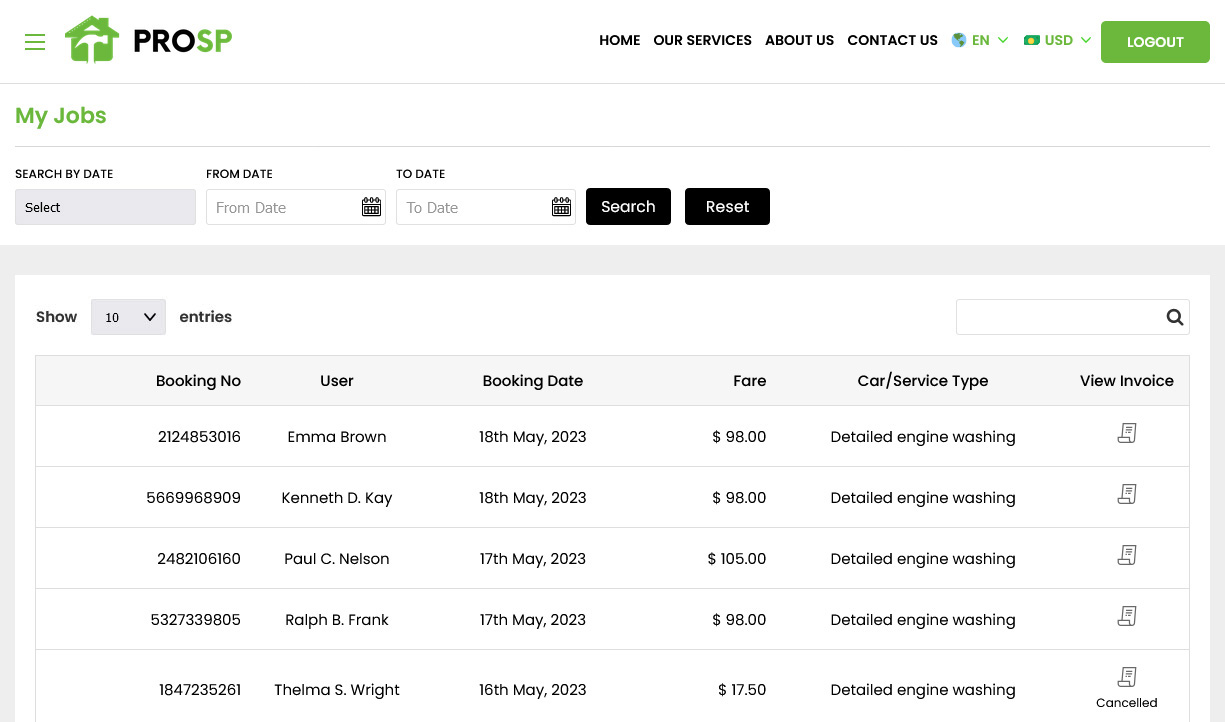Click the My Jobs page heading
Screen dimensions: 1225x722
click(x=61, y=116)
